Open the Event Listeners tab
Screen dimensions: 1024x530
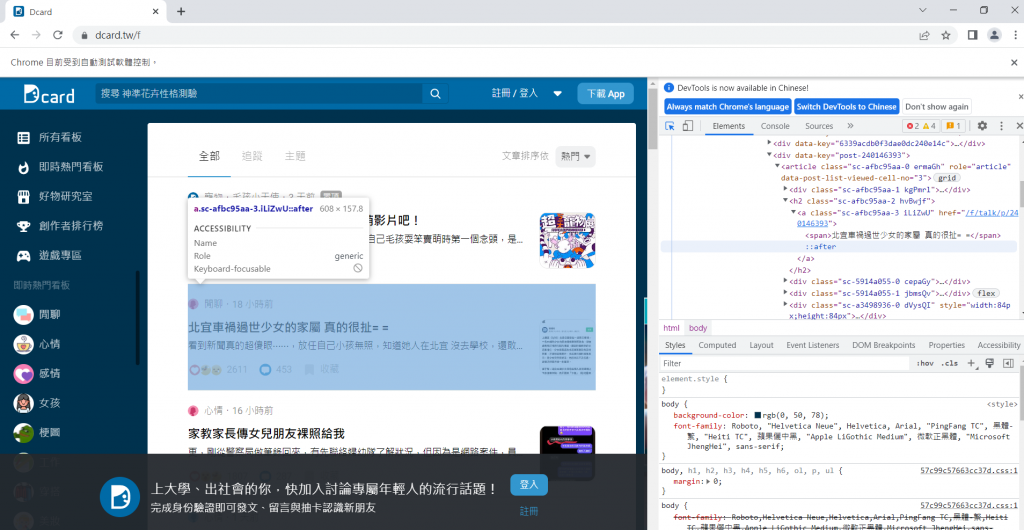click(812, 345)
